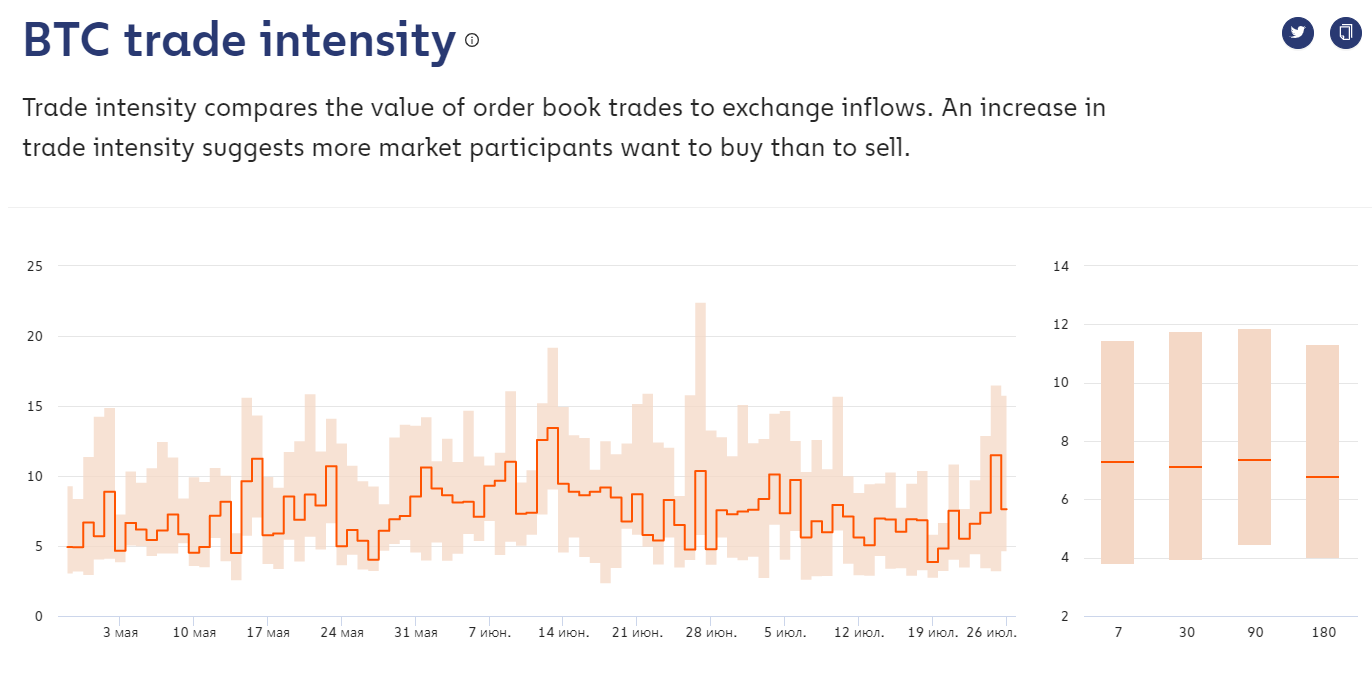
Task: Select the orange median line in the 7-day box
Action: click(x=1115, y=462)
